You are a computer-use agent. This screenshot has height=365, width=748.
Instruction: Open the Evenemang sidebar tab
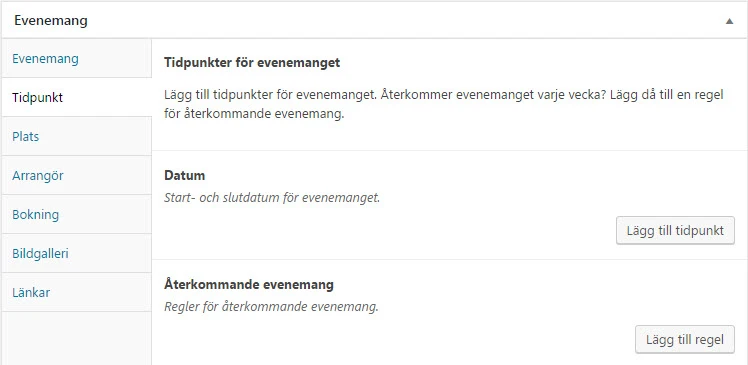coord(76,59)
